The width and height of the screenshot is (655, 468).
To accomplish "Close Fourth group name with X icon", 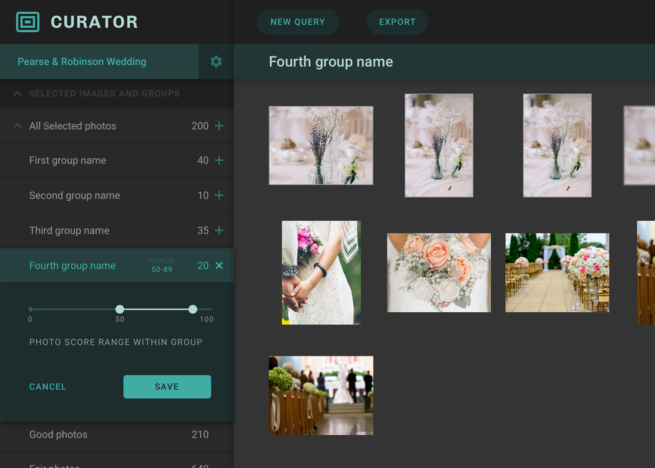I will (219, 266).
